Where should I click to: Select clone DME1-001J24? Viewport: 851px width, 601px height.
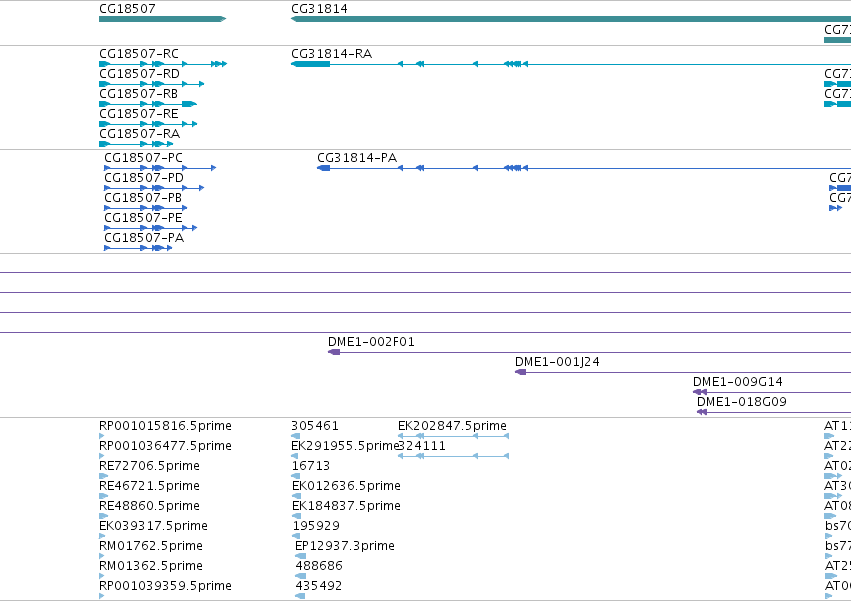pyautogui.click(x=557, y=362)
